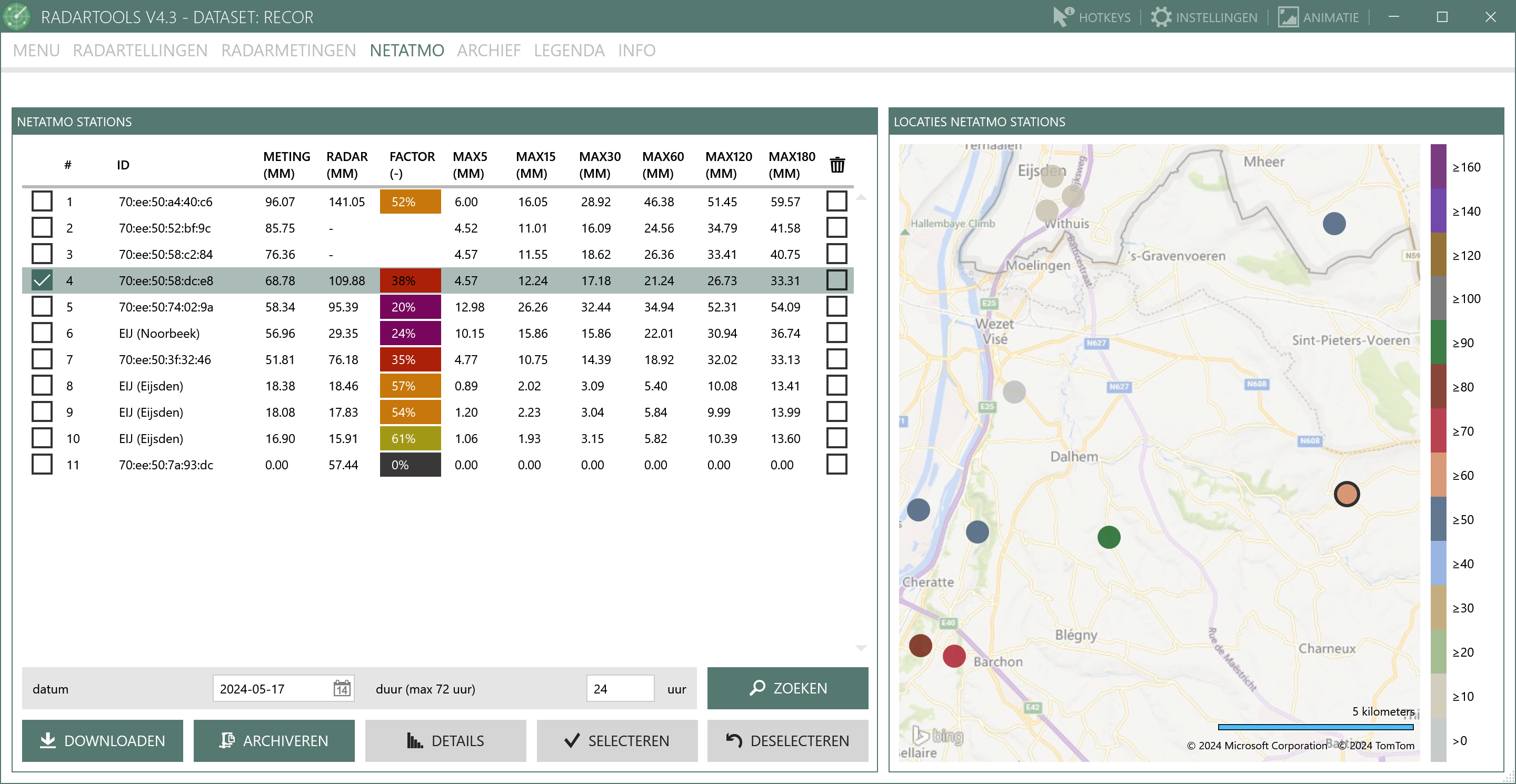Click the DOWNLOADEN button
The width and height of the screenshot is (1516, 784).
tap(103, 740)
